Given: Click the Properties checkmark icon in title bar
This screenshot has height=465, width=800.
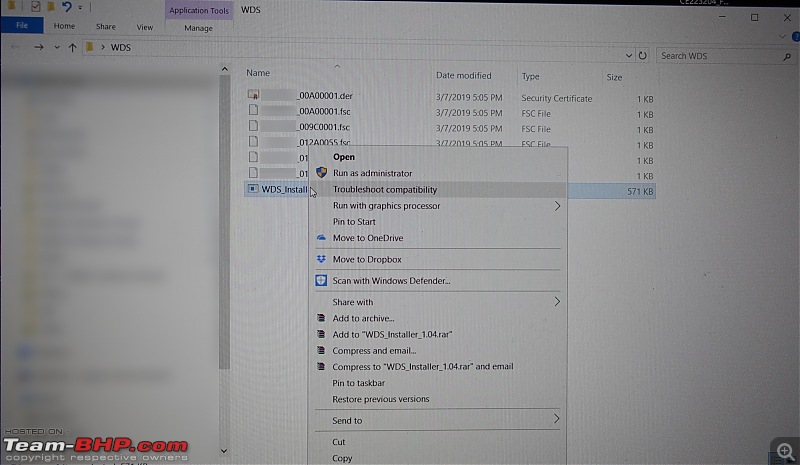Looking at the screenshot, I should pos(35,6).
